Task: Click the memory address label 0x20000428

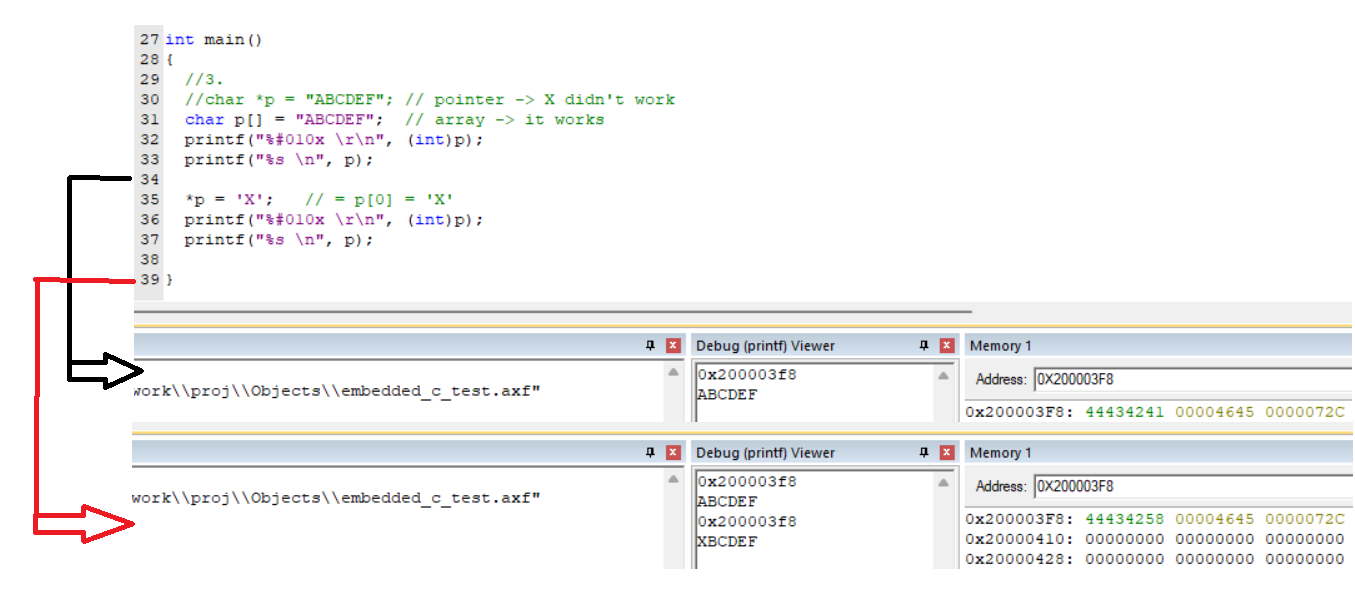Action: (1016, 559)
